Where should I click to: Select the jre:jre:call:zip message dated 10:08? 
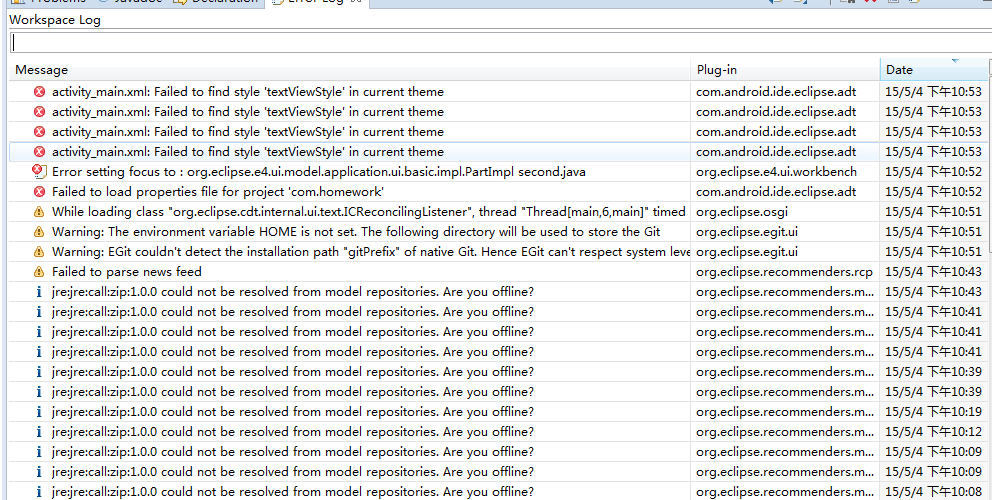pyautogui.click(x=293, y=492)
